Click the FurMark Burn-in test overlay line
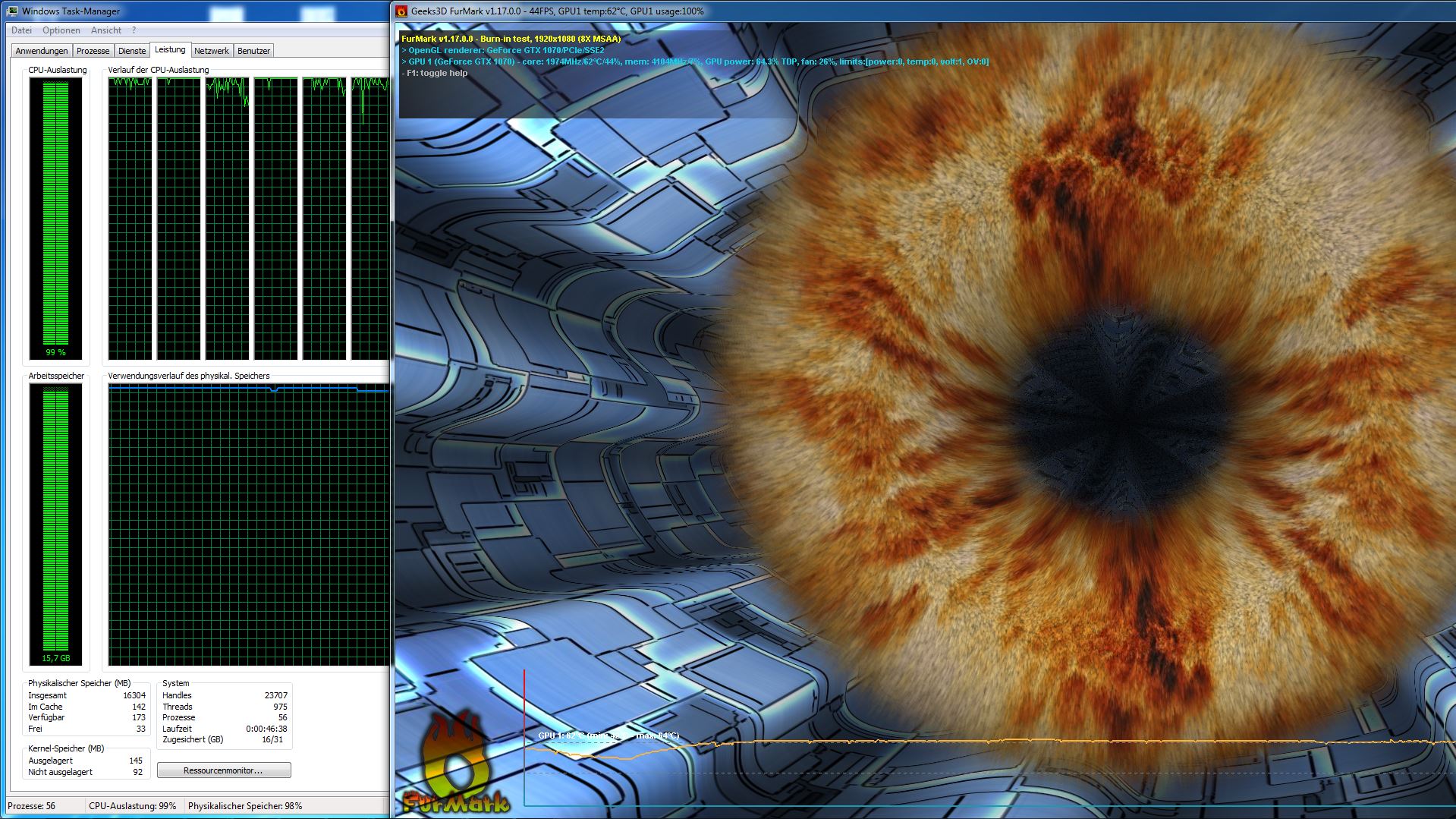1456x819 pixels. pyautogui.click(x=511, y=39)
